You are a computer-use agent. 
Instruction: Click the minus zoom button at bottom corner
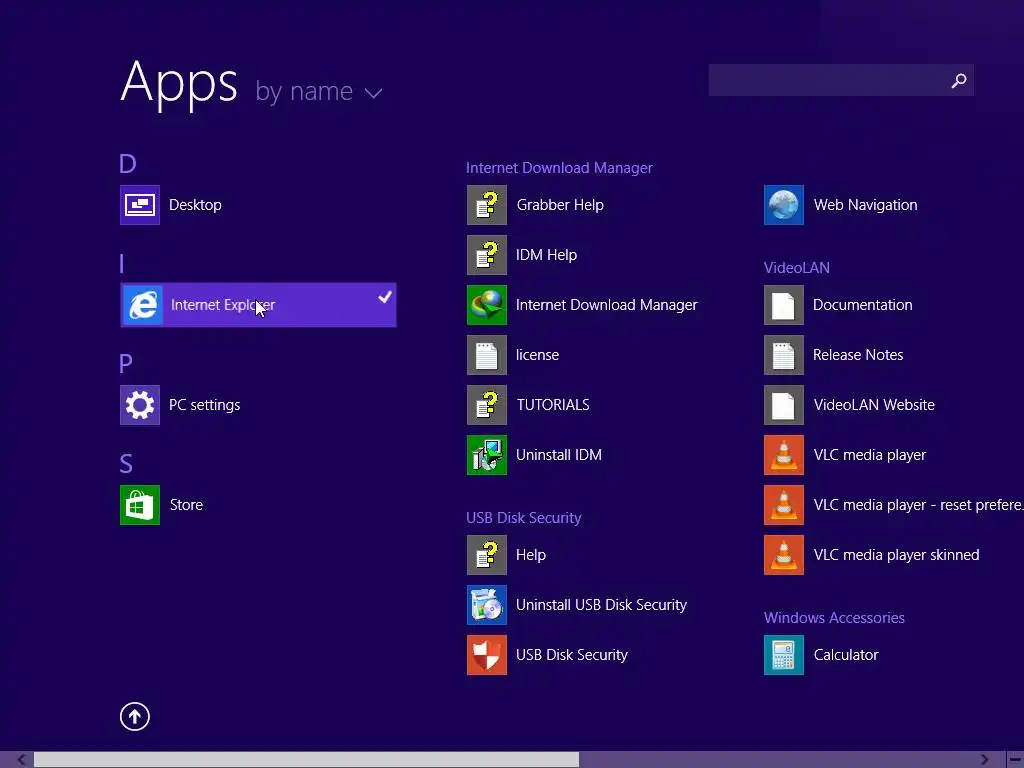coord(1015,760)
